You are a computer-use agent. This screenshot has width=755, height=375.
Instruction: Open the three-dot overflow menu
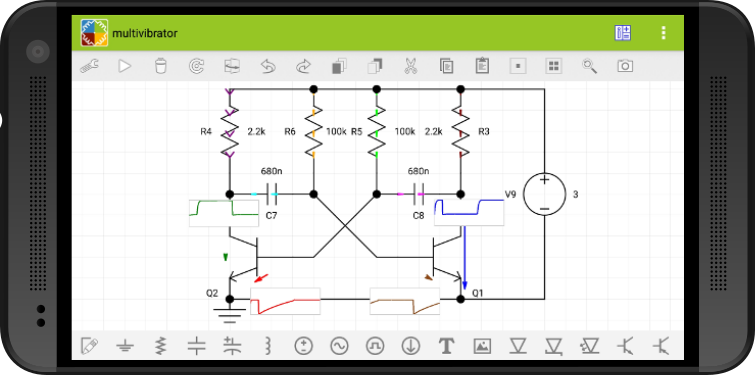tap(664, 33)
